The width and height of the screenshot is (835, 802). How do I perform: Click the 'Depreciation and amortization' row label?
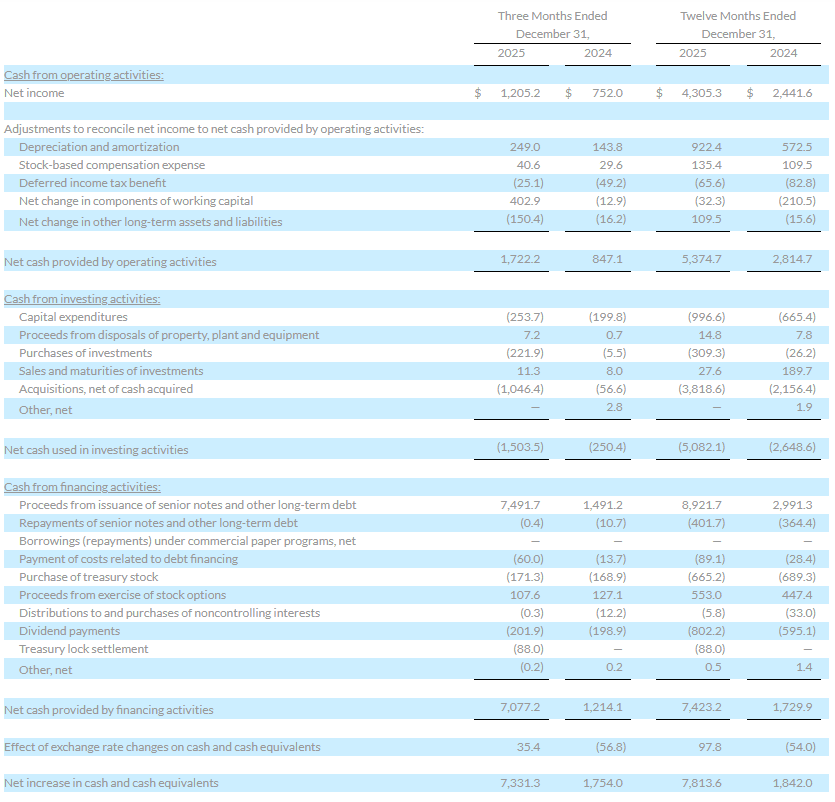pos(99,147)
